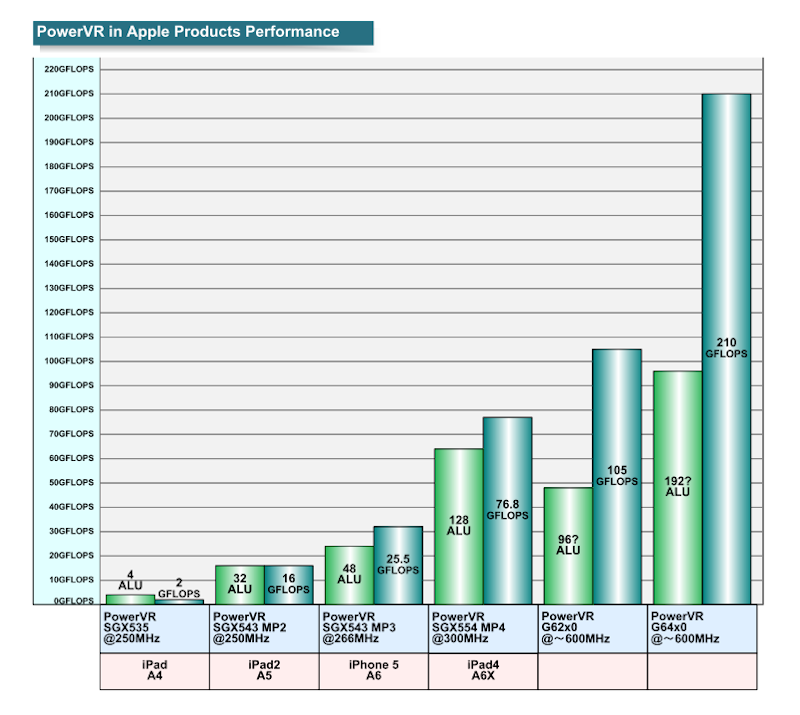
Task: Click the 170GFLOPS axis label
Action: tap(69, 190)
